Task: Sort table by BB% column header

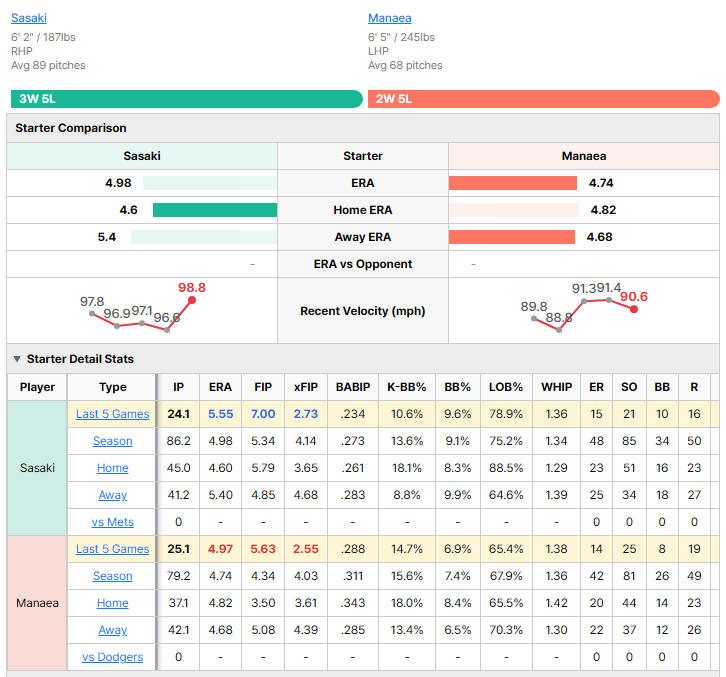Action: point(457,387)
